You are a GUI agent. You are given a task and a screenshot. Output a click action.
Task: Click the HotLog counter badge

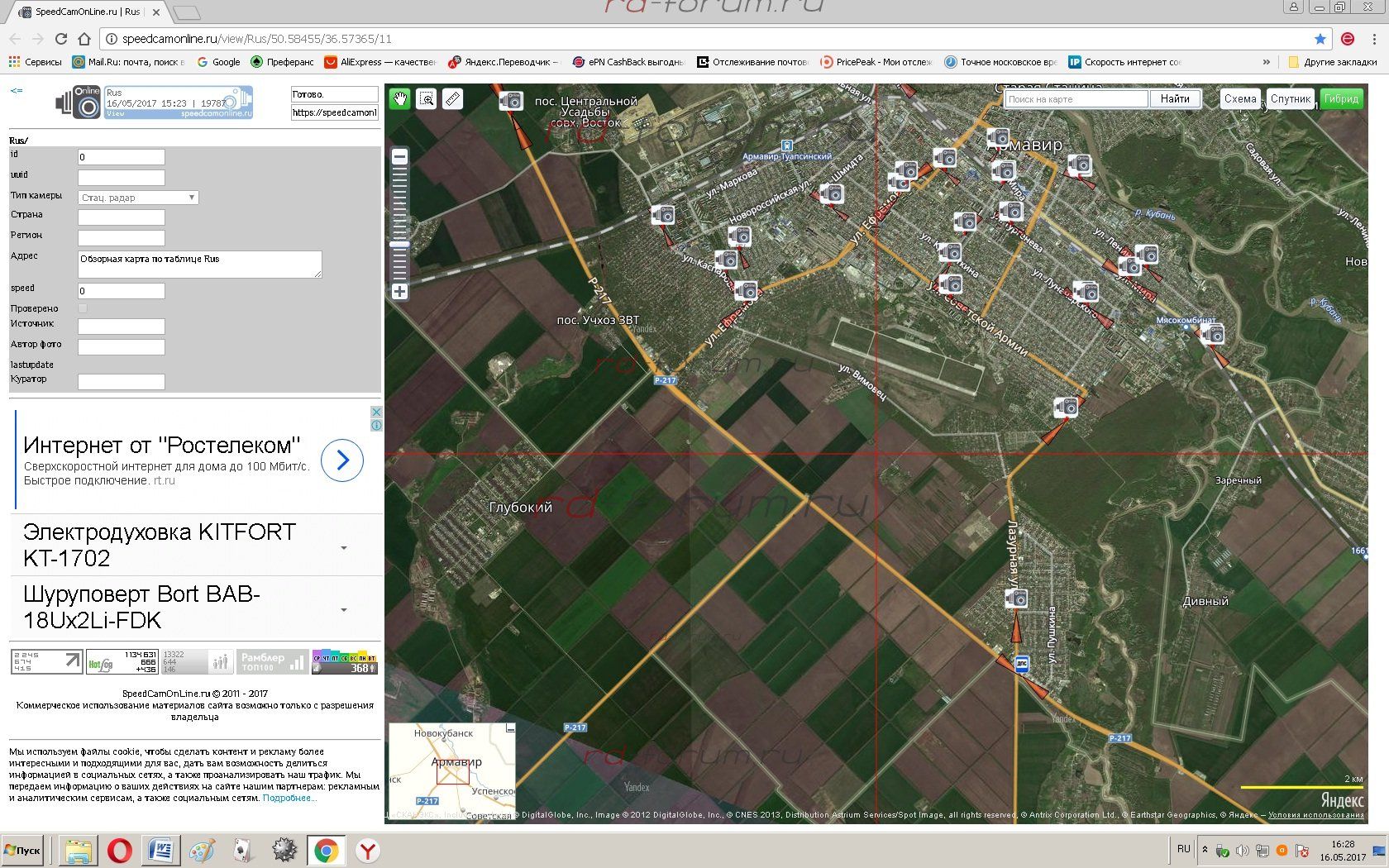122,661
